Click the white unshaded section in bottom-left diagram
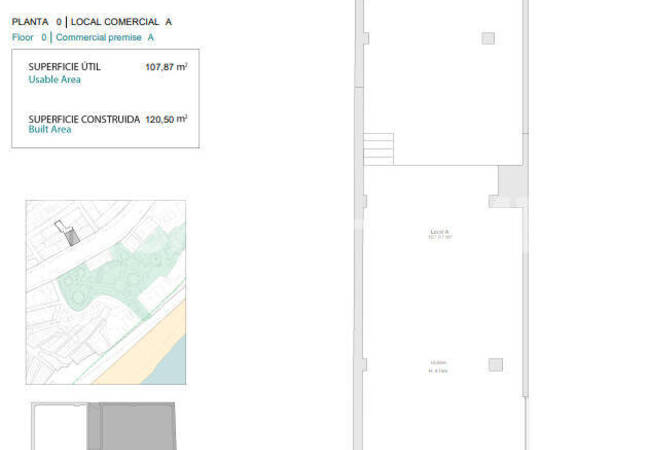 60,427
